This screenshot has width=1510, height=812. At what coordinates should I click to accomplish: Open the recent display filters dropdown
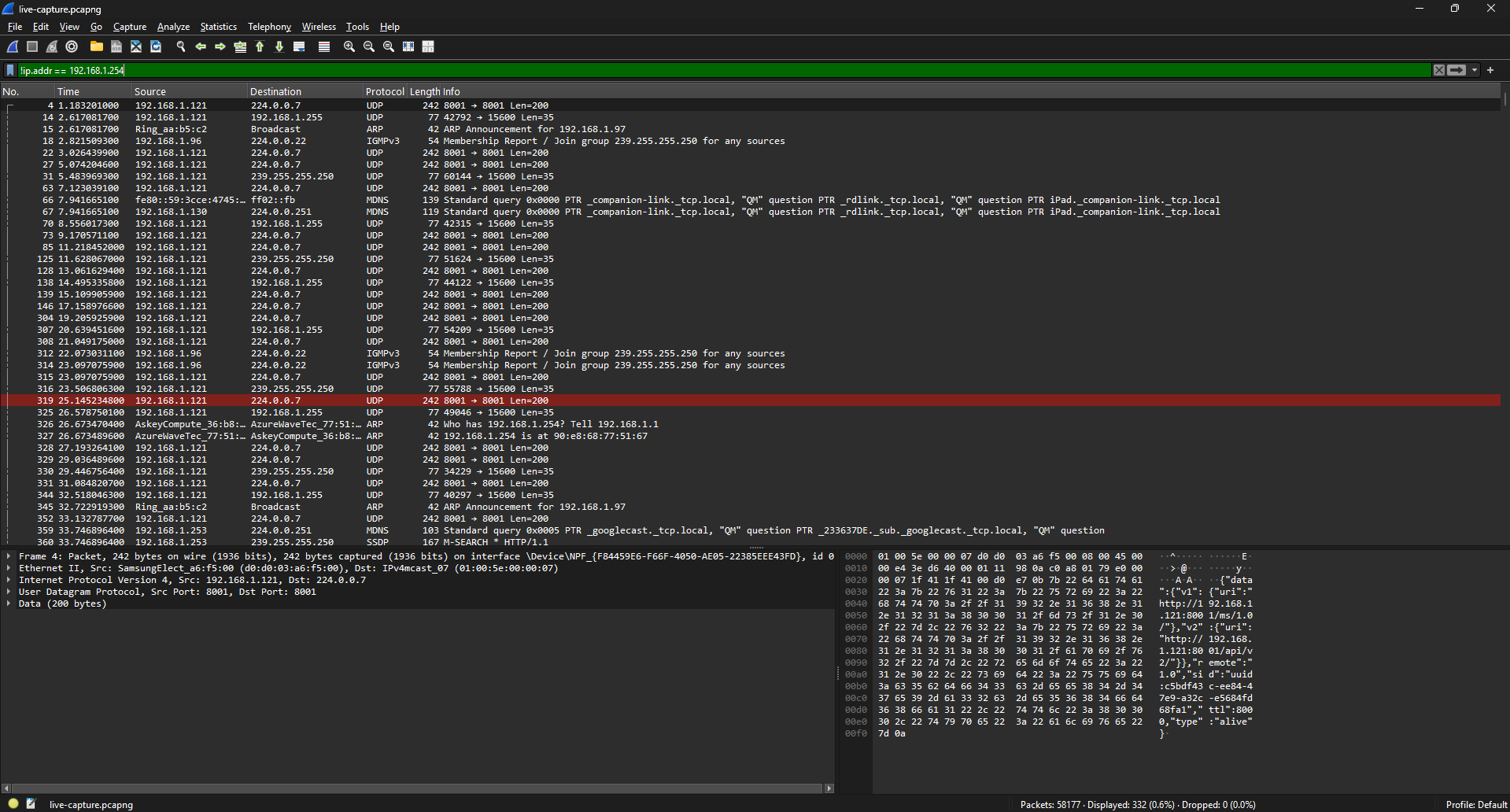click(1475, 70)
